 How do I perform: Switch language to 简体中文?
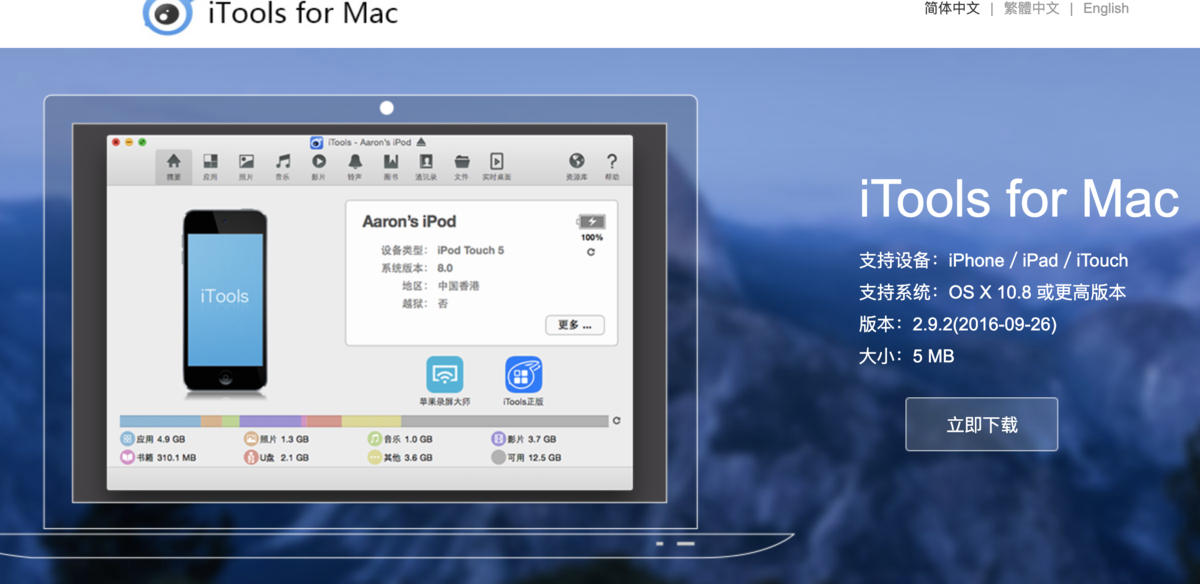pos(952,8)
